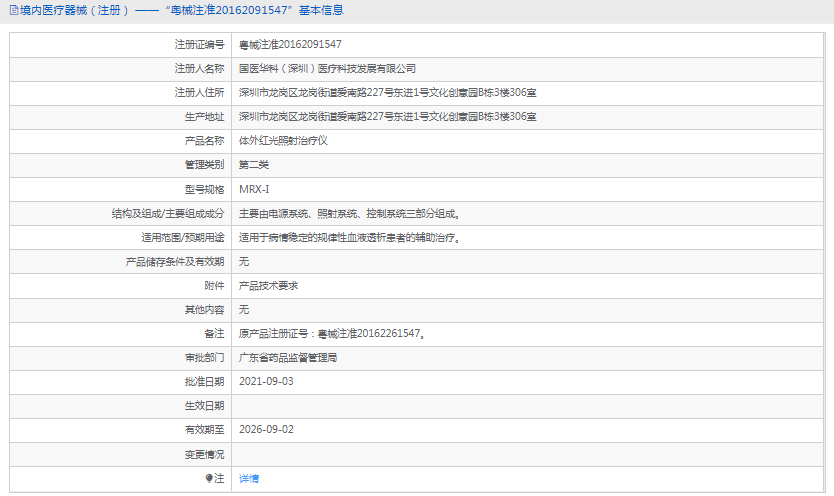This screenshot has width=834, height=496.
Task: Select the 生产地址 address value
Action: click(x=387, y=116)
